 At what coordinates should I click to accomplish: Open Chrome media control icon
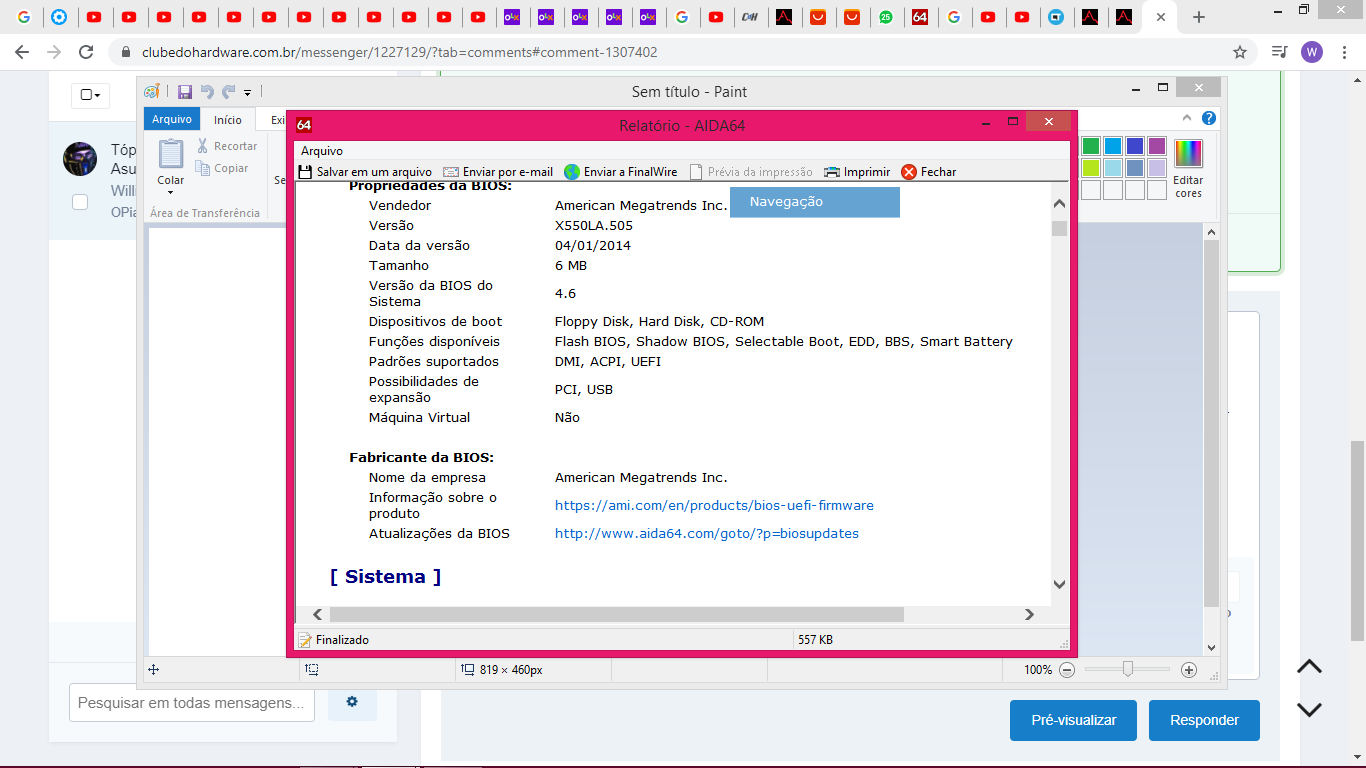click(x=1279, y=52)
